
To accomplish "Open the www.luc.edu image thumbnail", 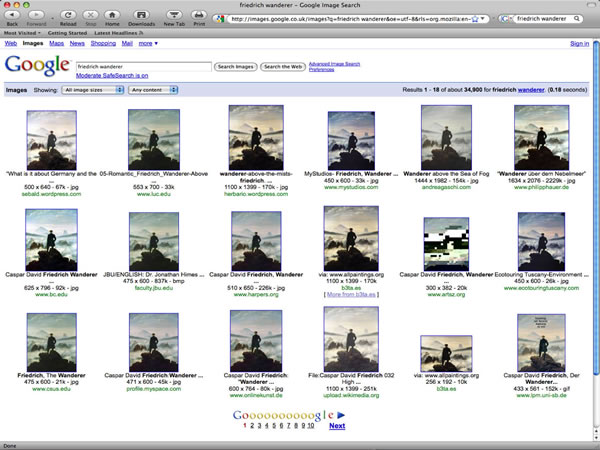I will coord(154,140).
